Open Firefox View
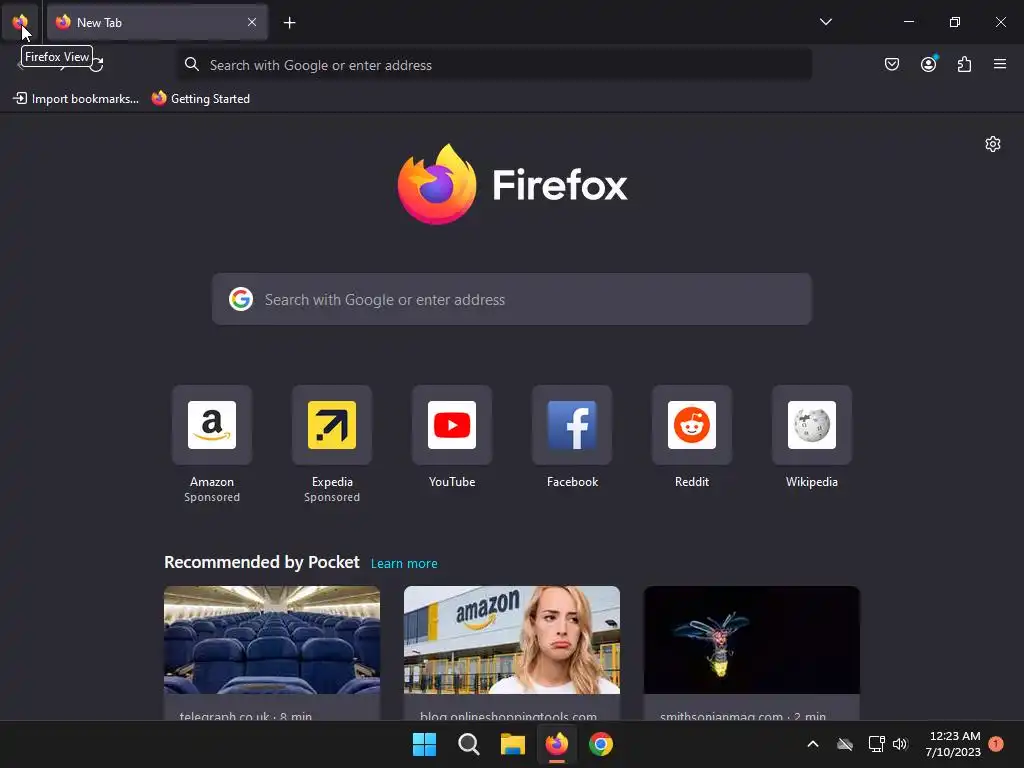The image size is (1024, 768). (x=20, y=22)
